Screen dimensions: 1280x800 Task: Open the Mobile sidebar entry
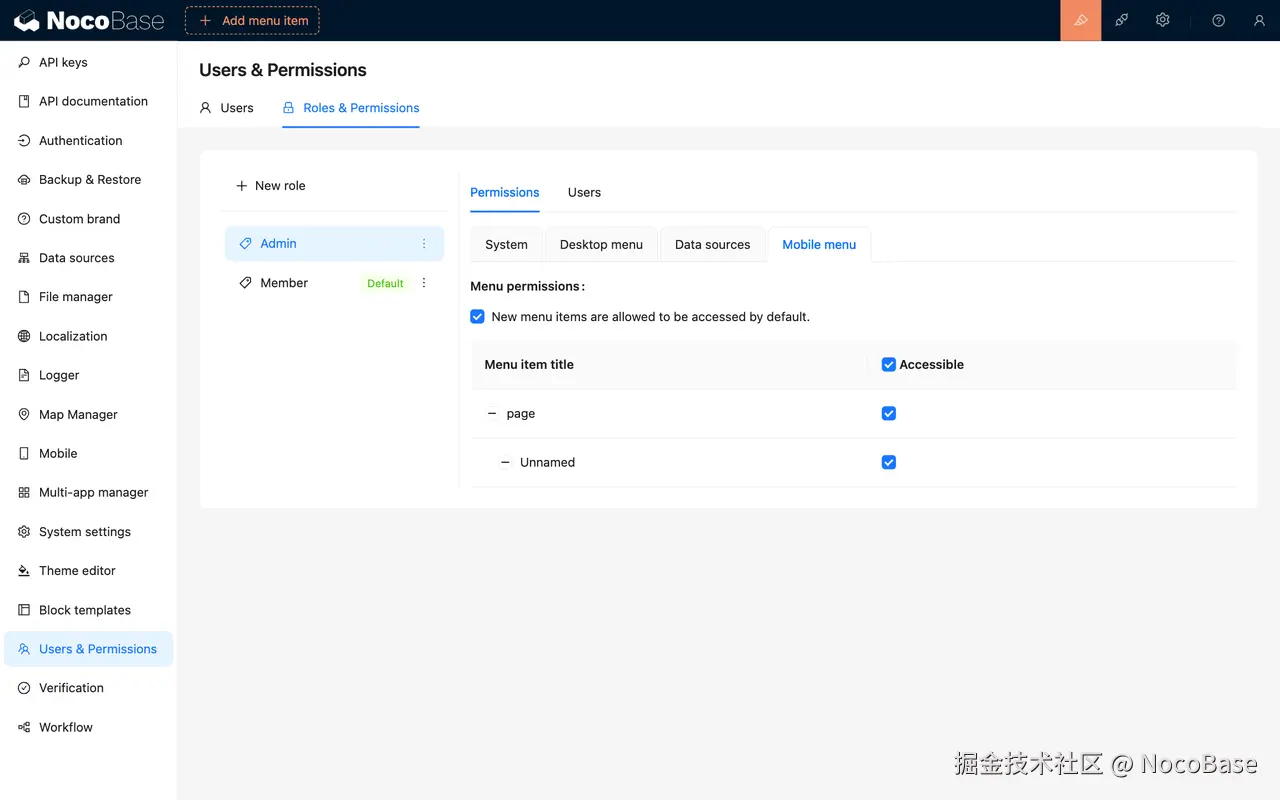58,453
